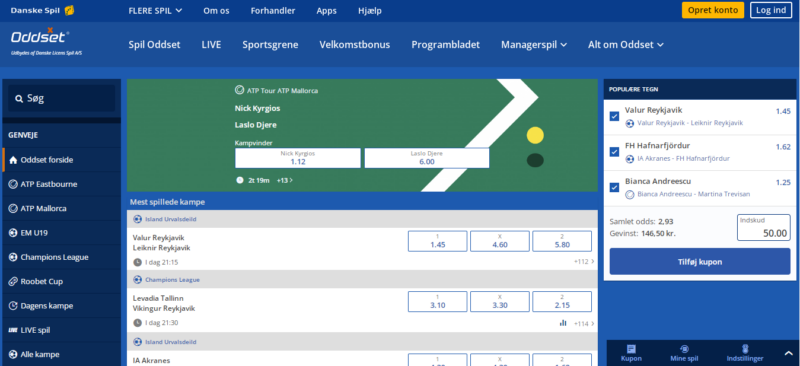Click the football icon beside Champions League sidebar
The image size is (800, 366).
pyautogui.click(x=13, y=257)
